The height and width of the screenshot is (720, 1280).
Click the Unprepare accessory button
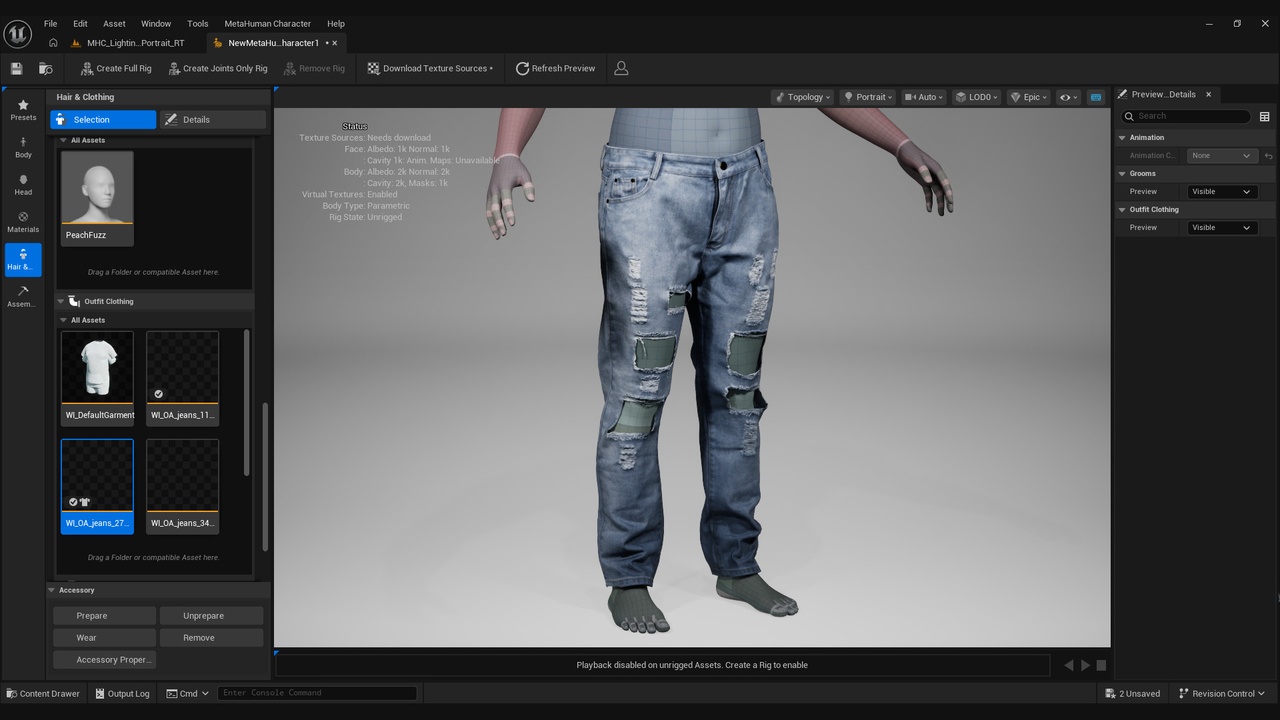pyautogui.click(x=212, y=616)
